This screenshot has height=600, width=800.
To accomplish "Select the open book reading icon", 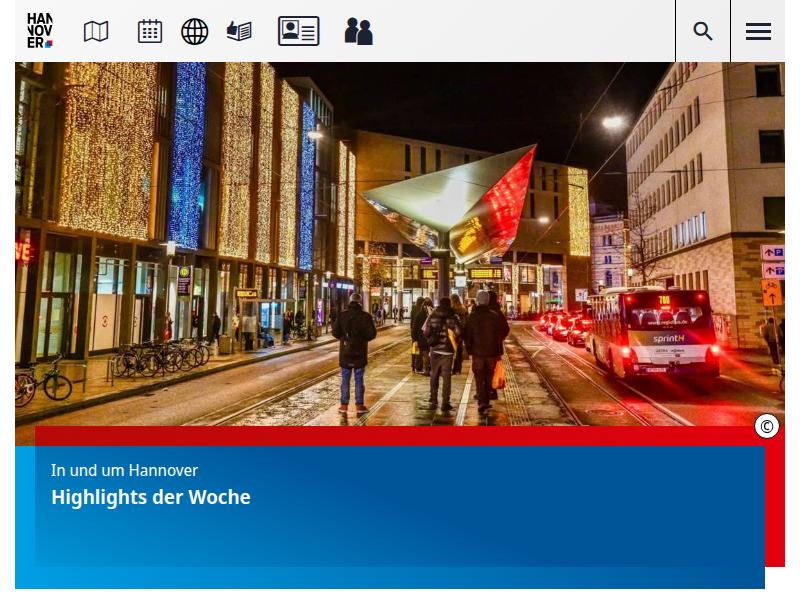I will tap(239, 31).
